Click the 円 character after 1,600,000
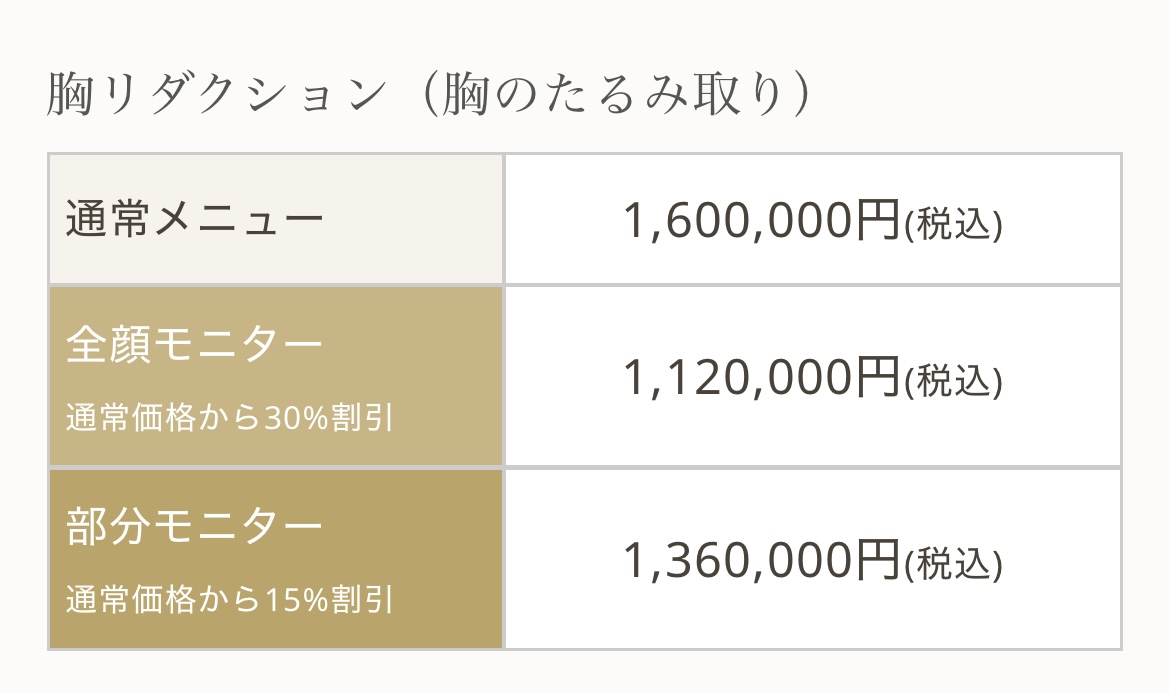This screenshot has width=1169, height=693. point(878,220)
